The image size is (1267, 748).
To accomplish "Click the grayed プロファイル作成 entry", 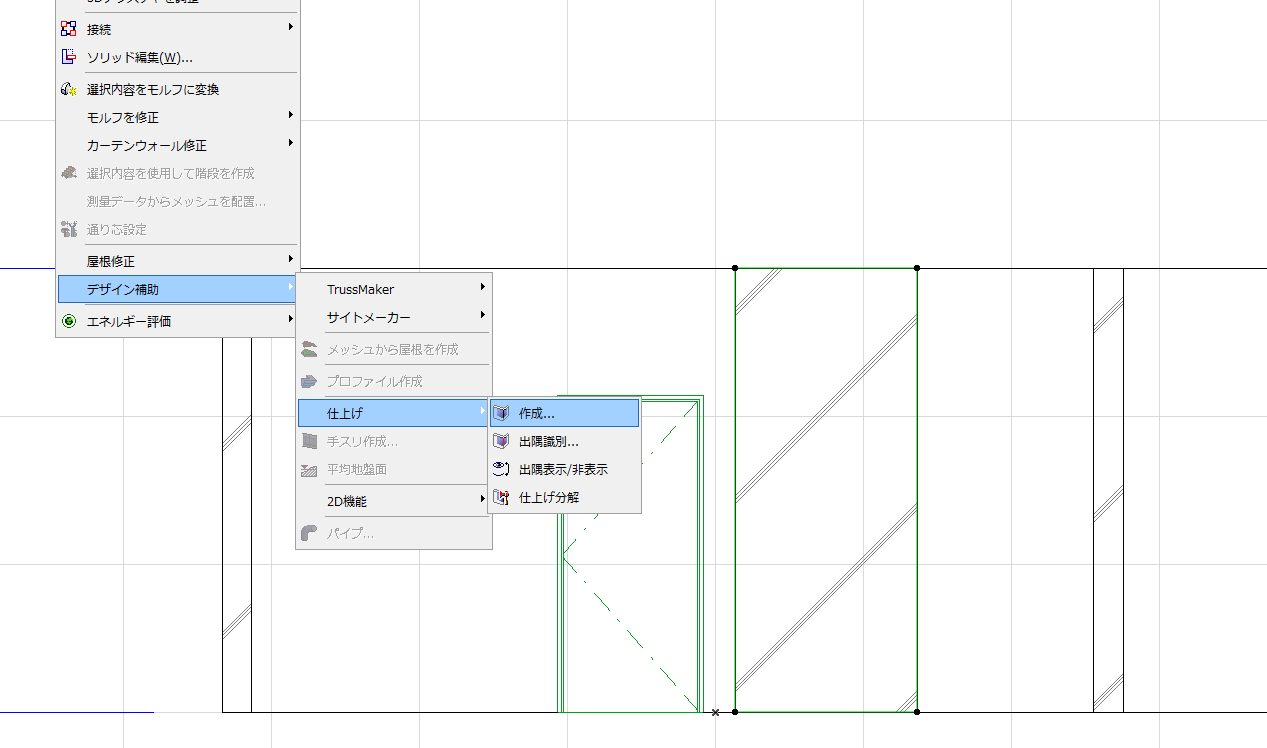I will pyautogui.click(x=394, y=381).
